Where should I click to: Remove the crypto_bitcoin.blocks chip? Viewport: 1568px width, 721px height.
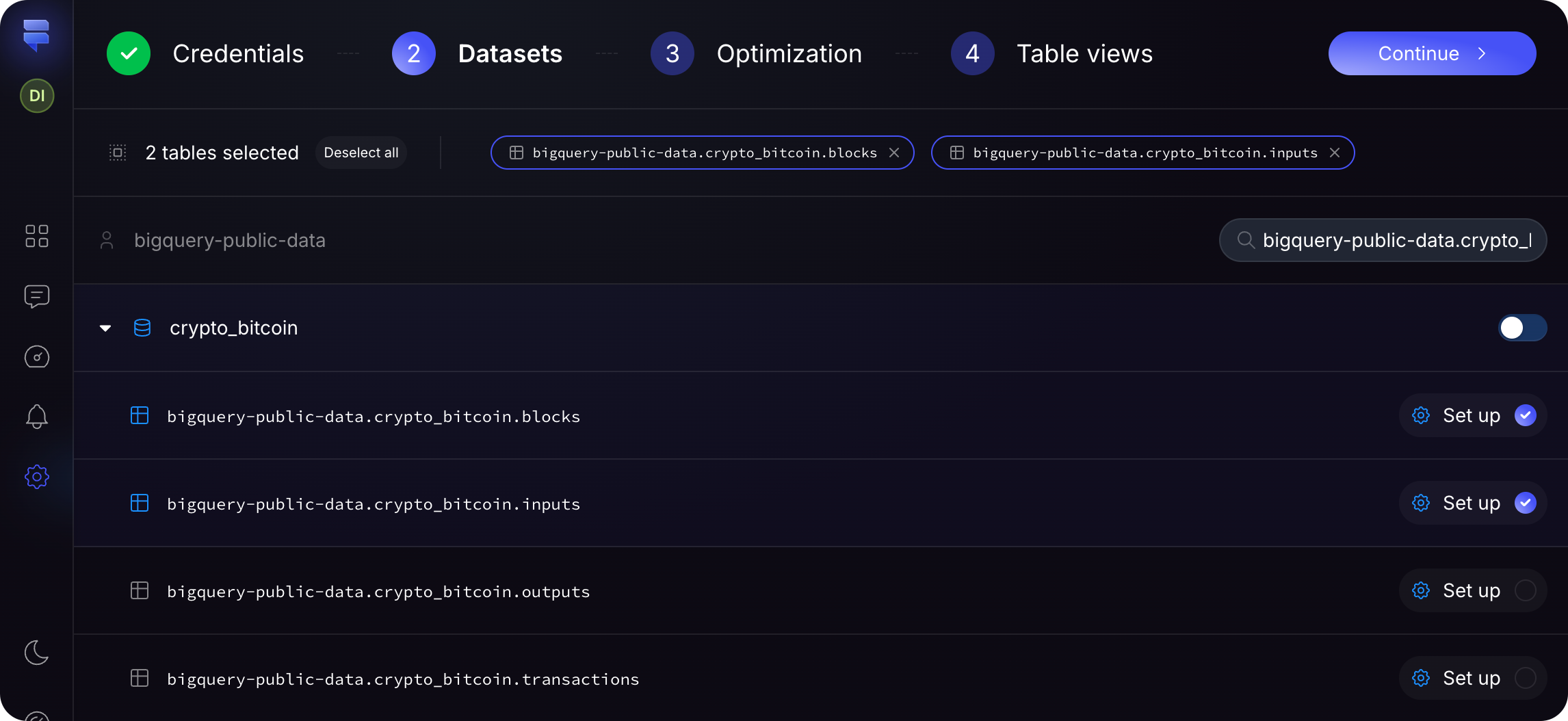(x=894, y=153)
